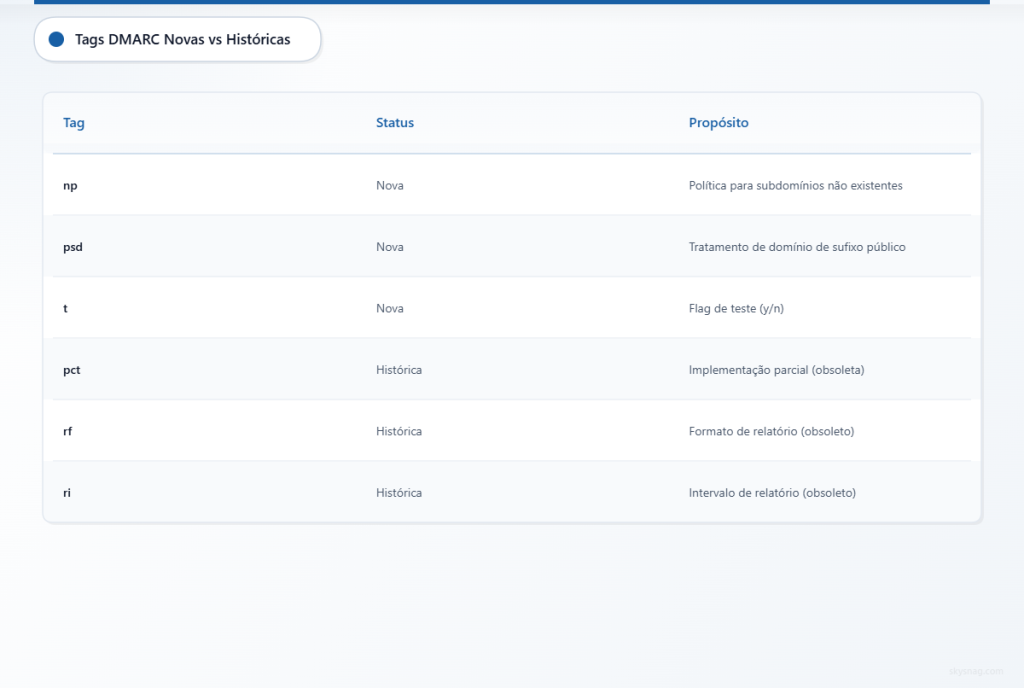Click the 'Propósito' column header
Screen dimensions: 1024x688
(718, 123)
